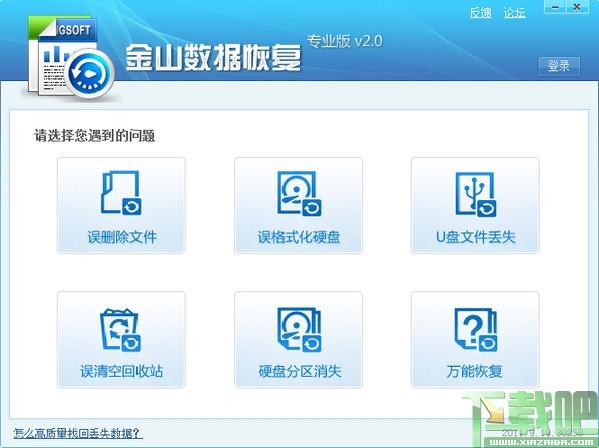
Task: Choose the U盘文件丢失 label
Action: point(476,237)
